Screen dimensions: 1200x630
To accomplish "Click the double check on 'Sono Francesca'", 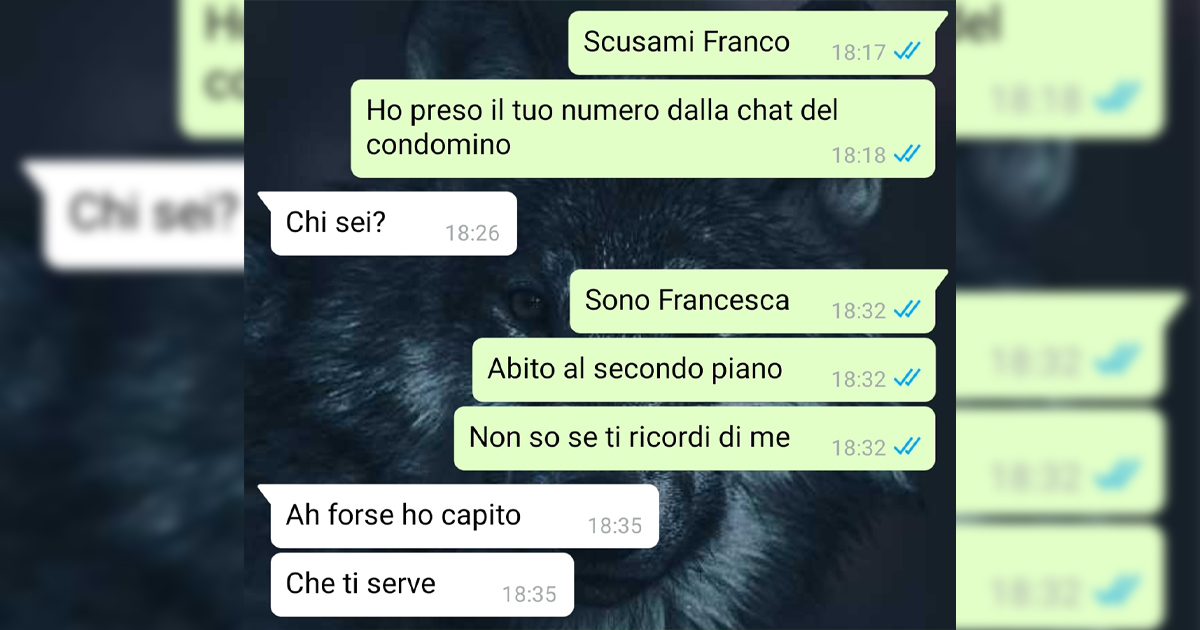I will coord(907,310).
